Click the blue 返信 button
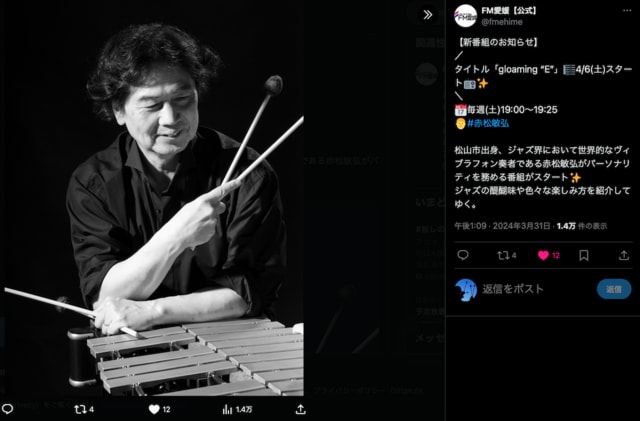Viewport: 640px width, 421px height. (x=614, y=289)
